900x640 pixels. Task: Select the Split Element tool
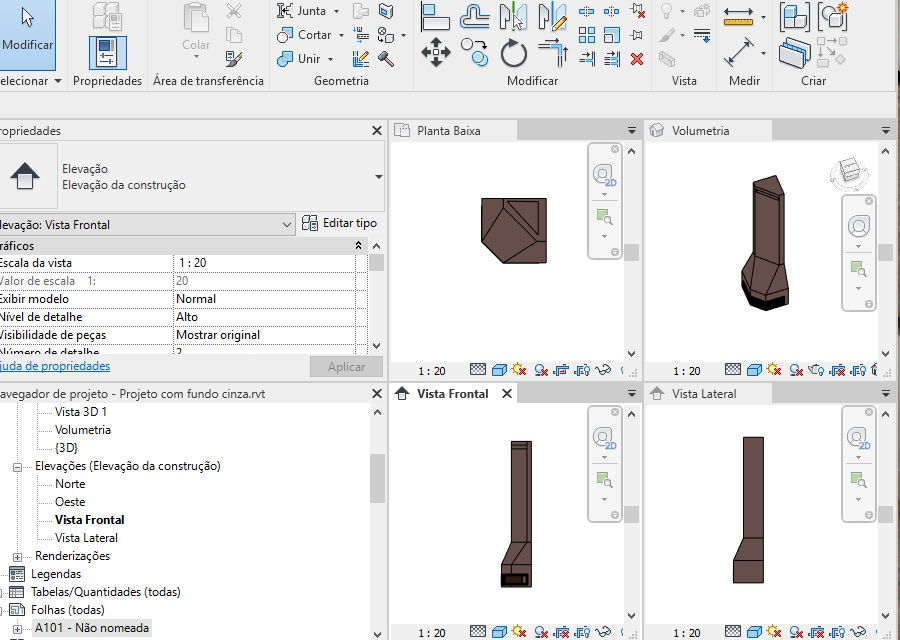586,11
